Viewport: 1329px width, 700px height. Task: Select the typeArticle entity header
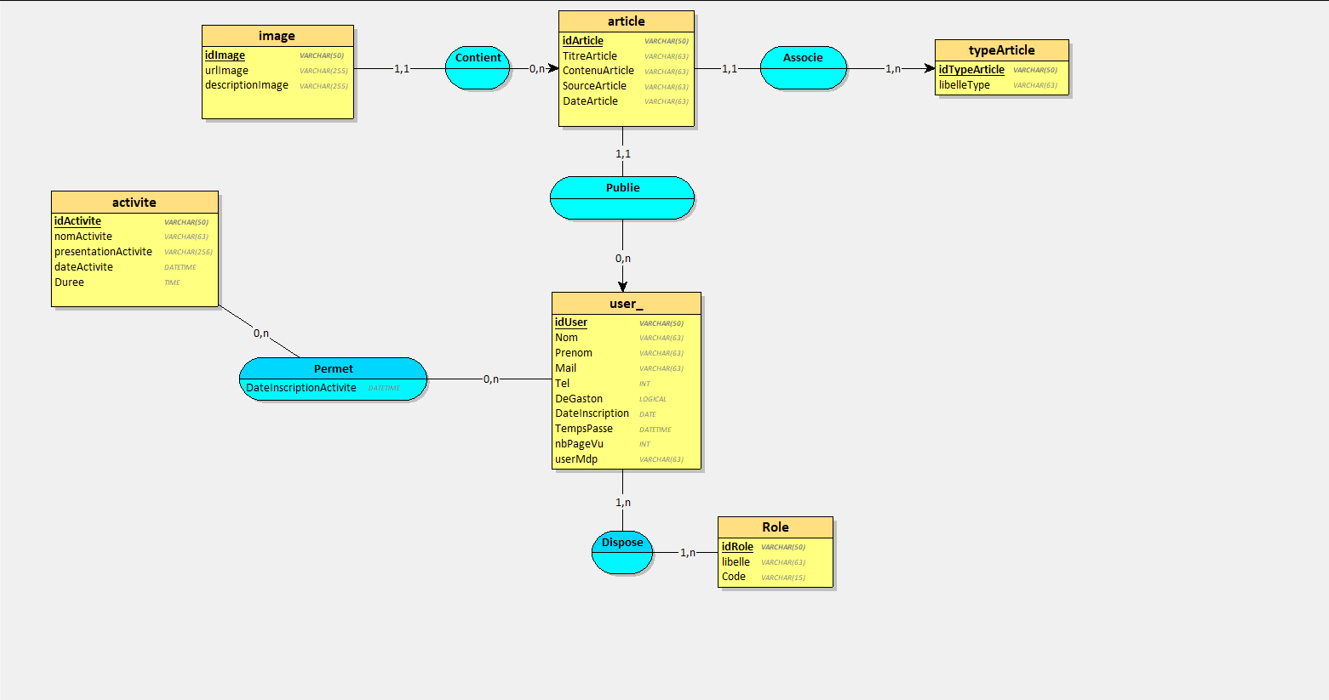pos(1001,50)
